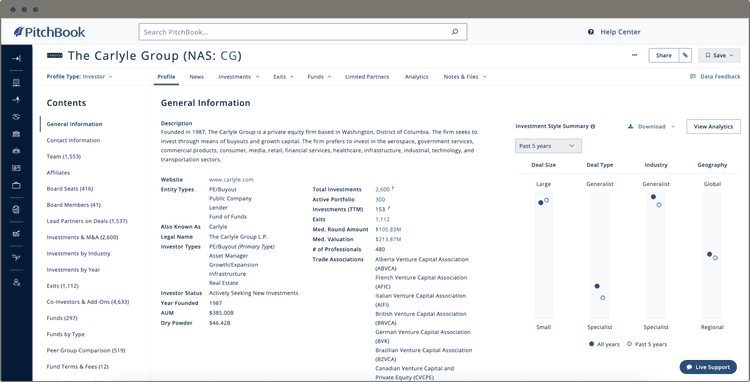This screenshot has width=750, height=382.
Task: Click the AUM value $385.00B
Action: 221,313
